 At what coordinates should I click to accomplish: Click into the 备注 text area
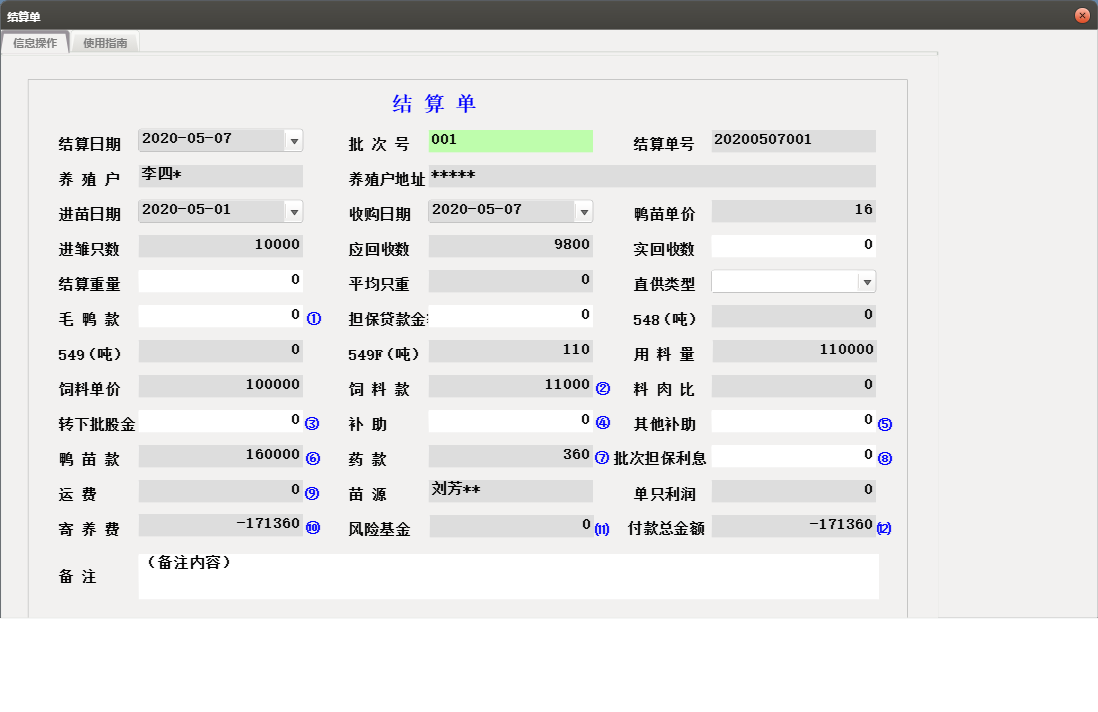point(508,577)
